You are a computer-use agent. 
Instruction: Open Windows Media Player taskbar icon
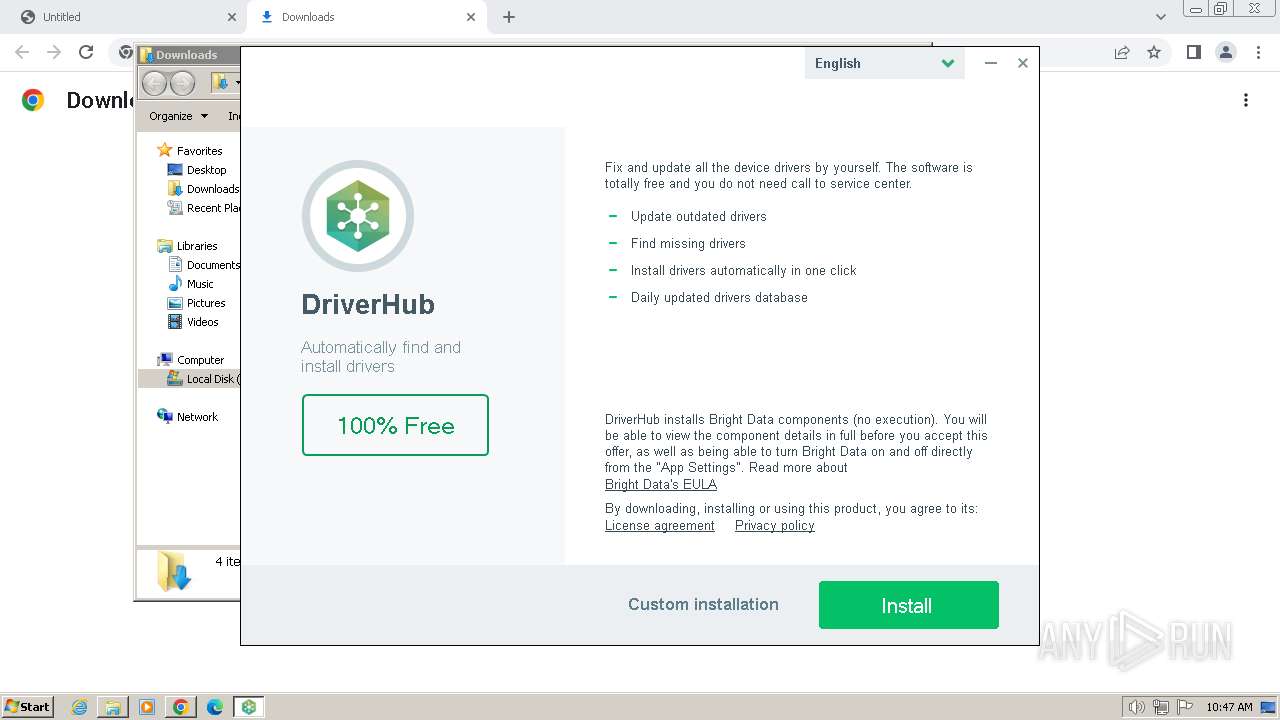click(147, 707)
